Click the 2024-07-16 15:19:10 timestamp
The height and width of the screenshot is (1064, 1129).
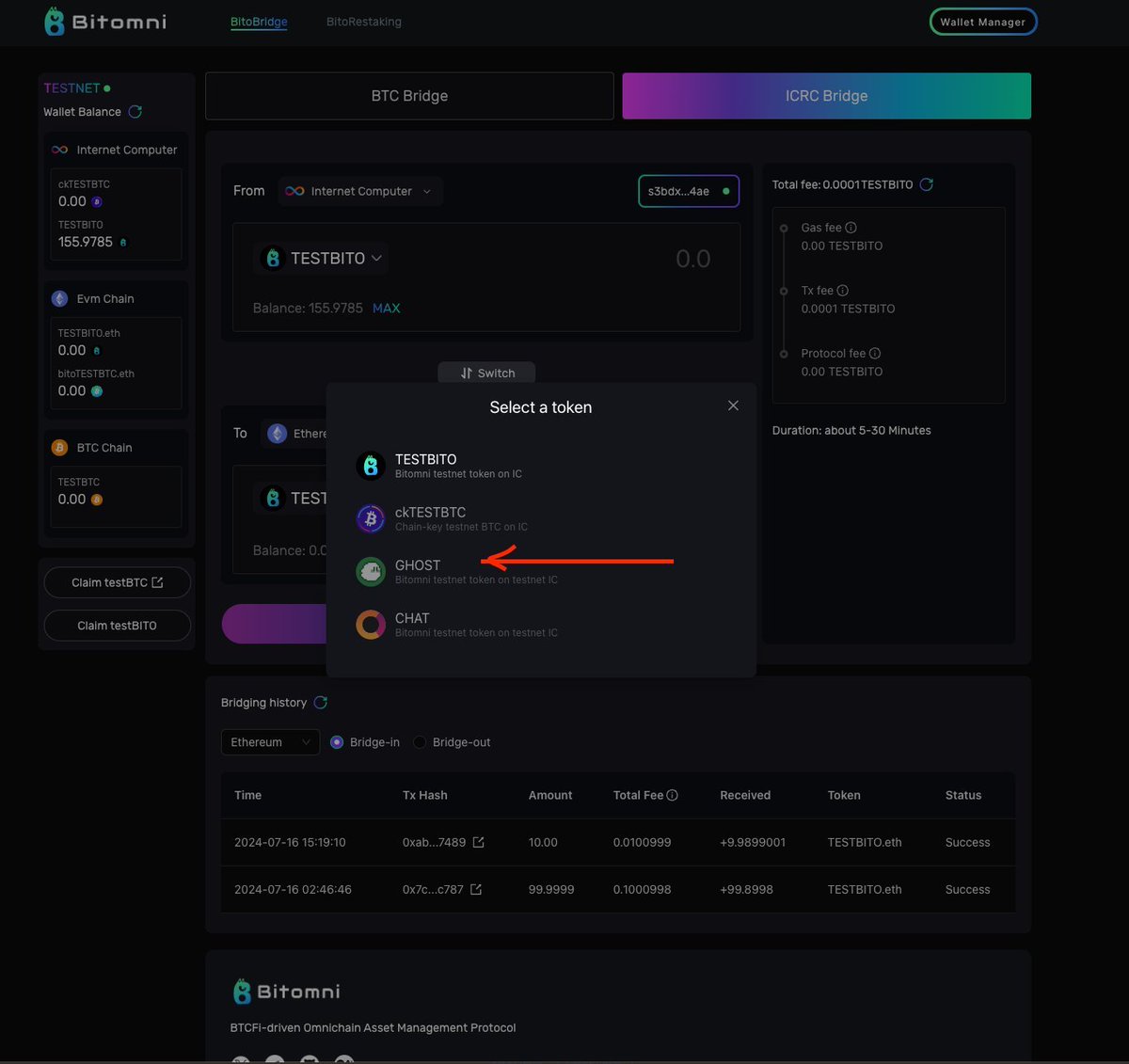point(290,842)
